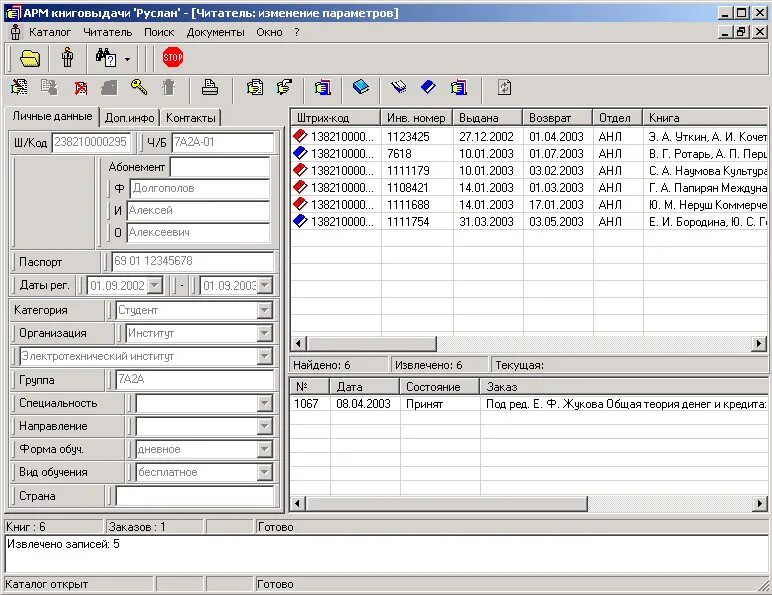This screenshot has width=772, height=595.
Task: Sort by the Инв. номер column header
Action: click(416, 118)
